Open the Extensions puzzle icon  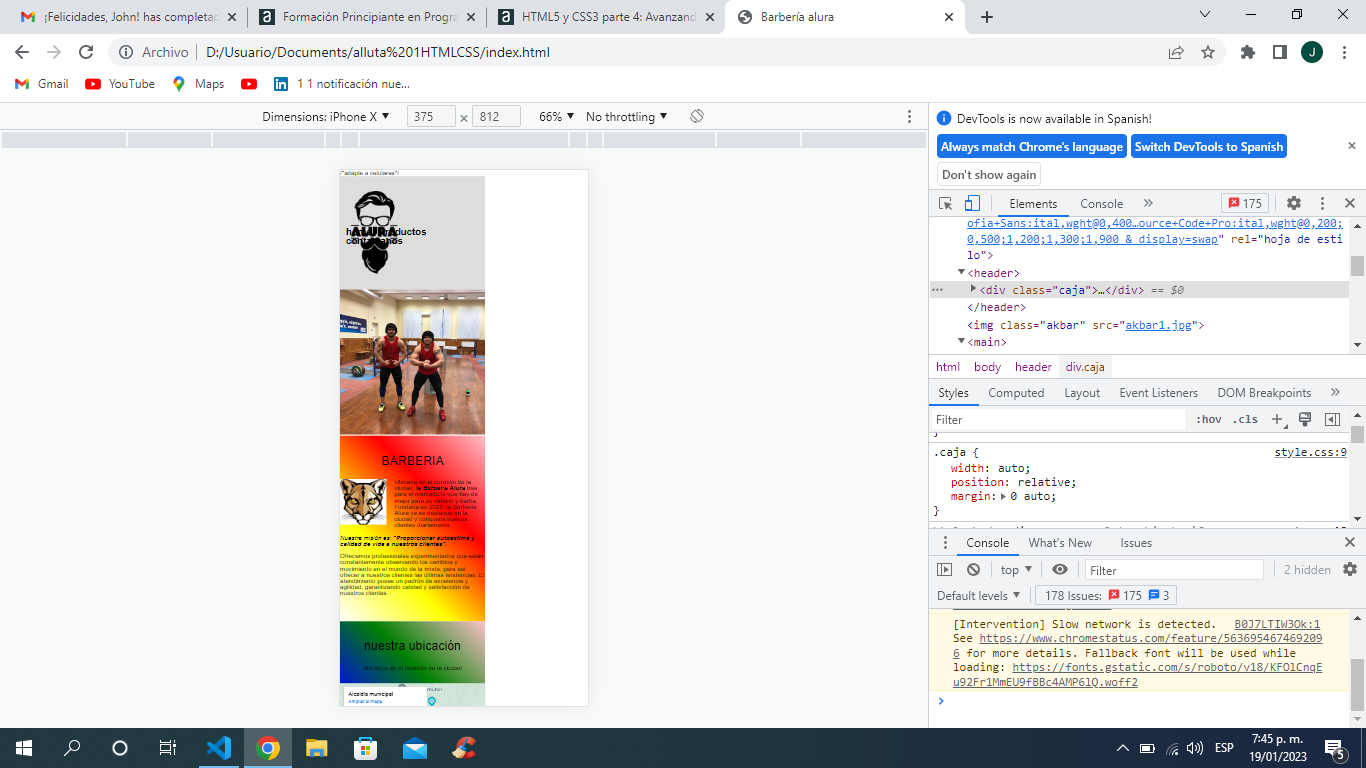(1248, 52)
